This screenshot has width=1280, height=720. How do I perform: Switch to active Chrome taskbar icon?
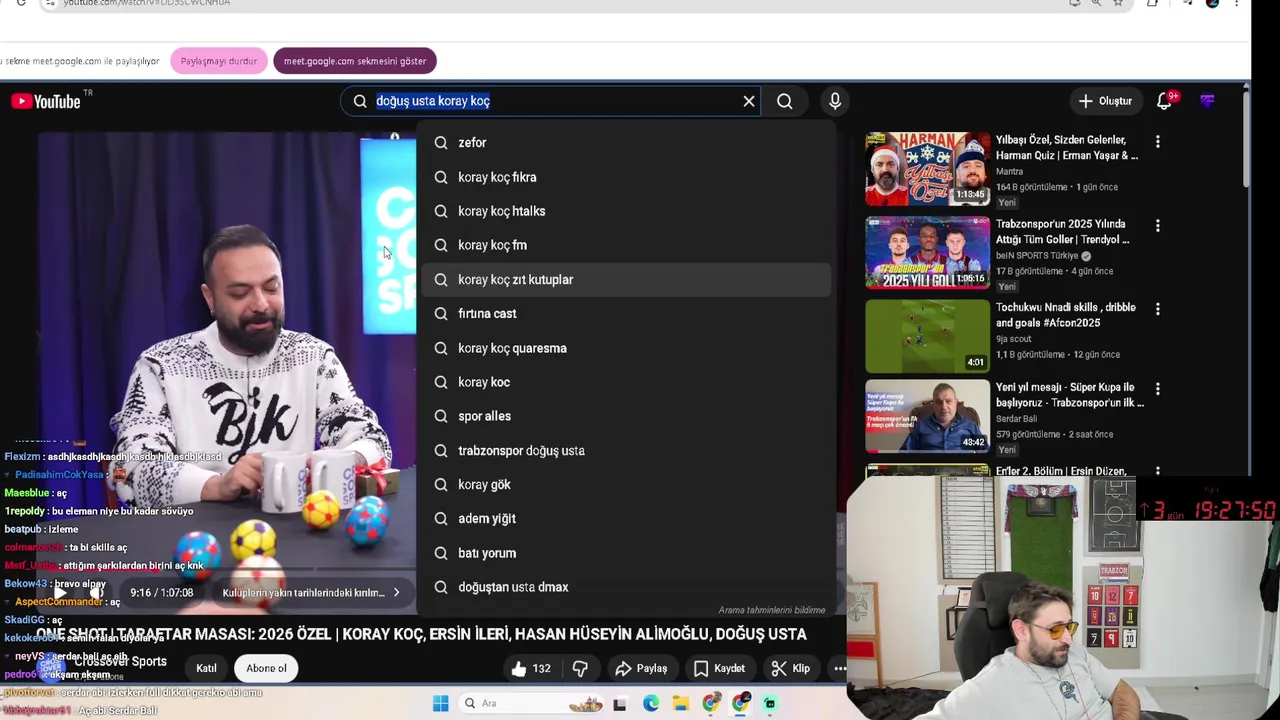coord(741,704)
